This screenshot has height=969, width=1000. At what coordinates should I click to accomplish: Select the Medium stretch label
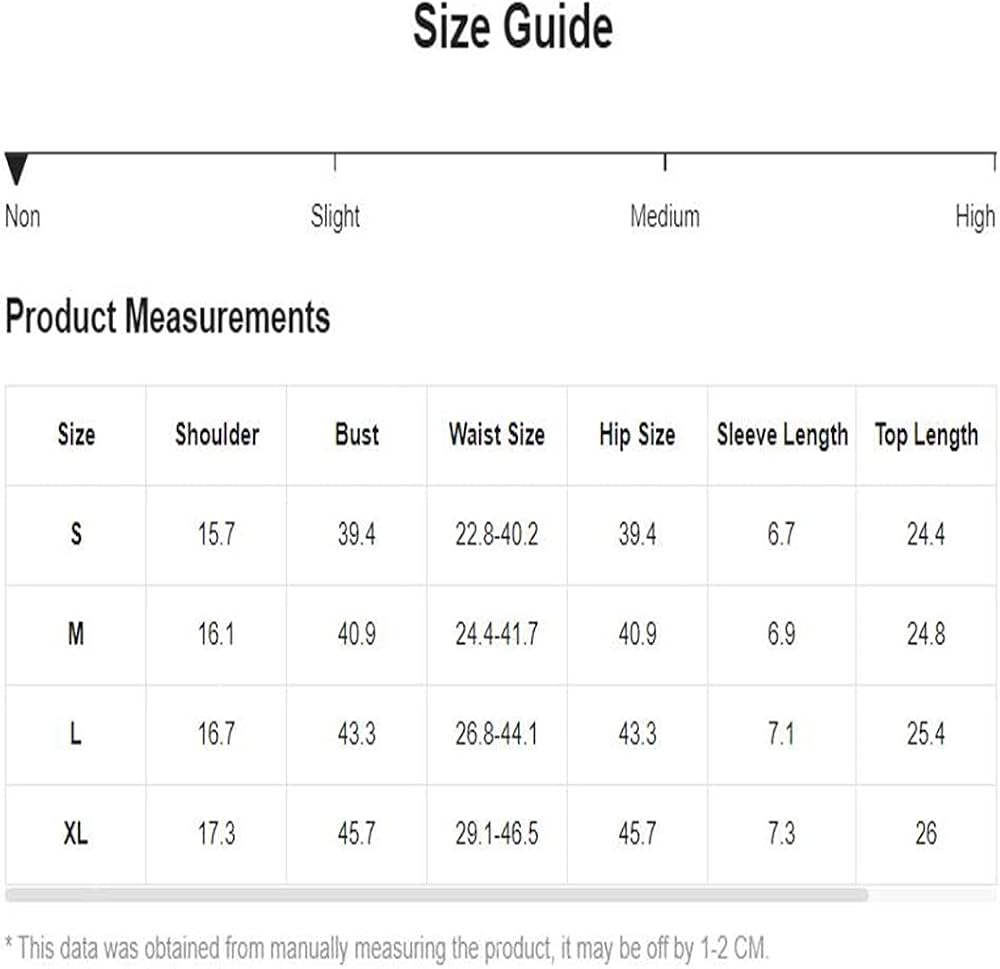(664, 217)
